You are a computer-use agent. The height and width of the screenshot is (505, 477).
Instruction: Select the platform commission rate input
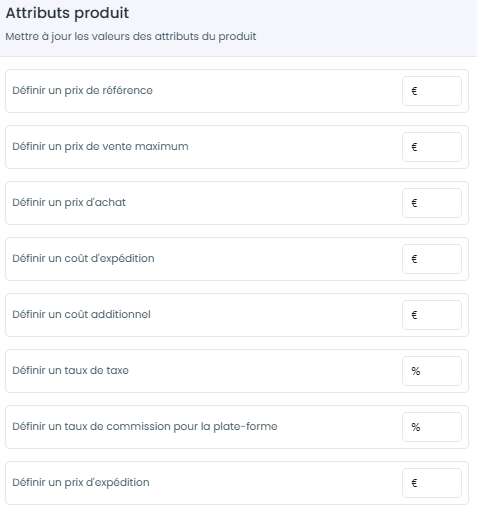(x=432, y=427)
